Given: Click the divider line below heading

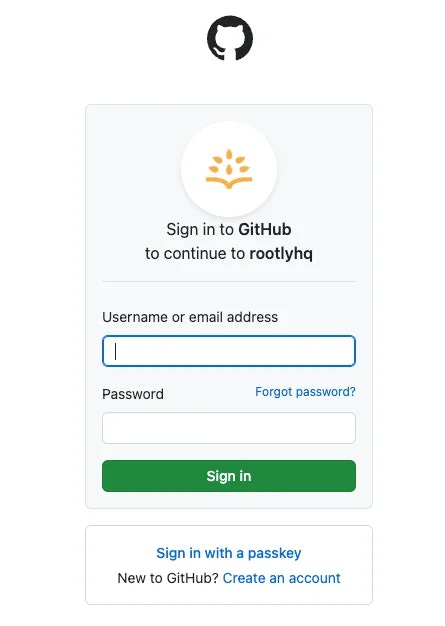Looking at the screenshot, I should (229, 281).
